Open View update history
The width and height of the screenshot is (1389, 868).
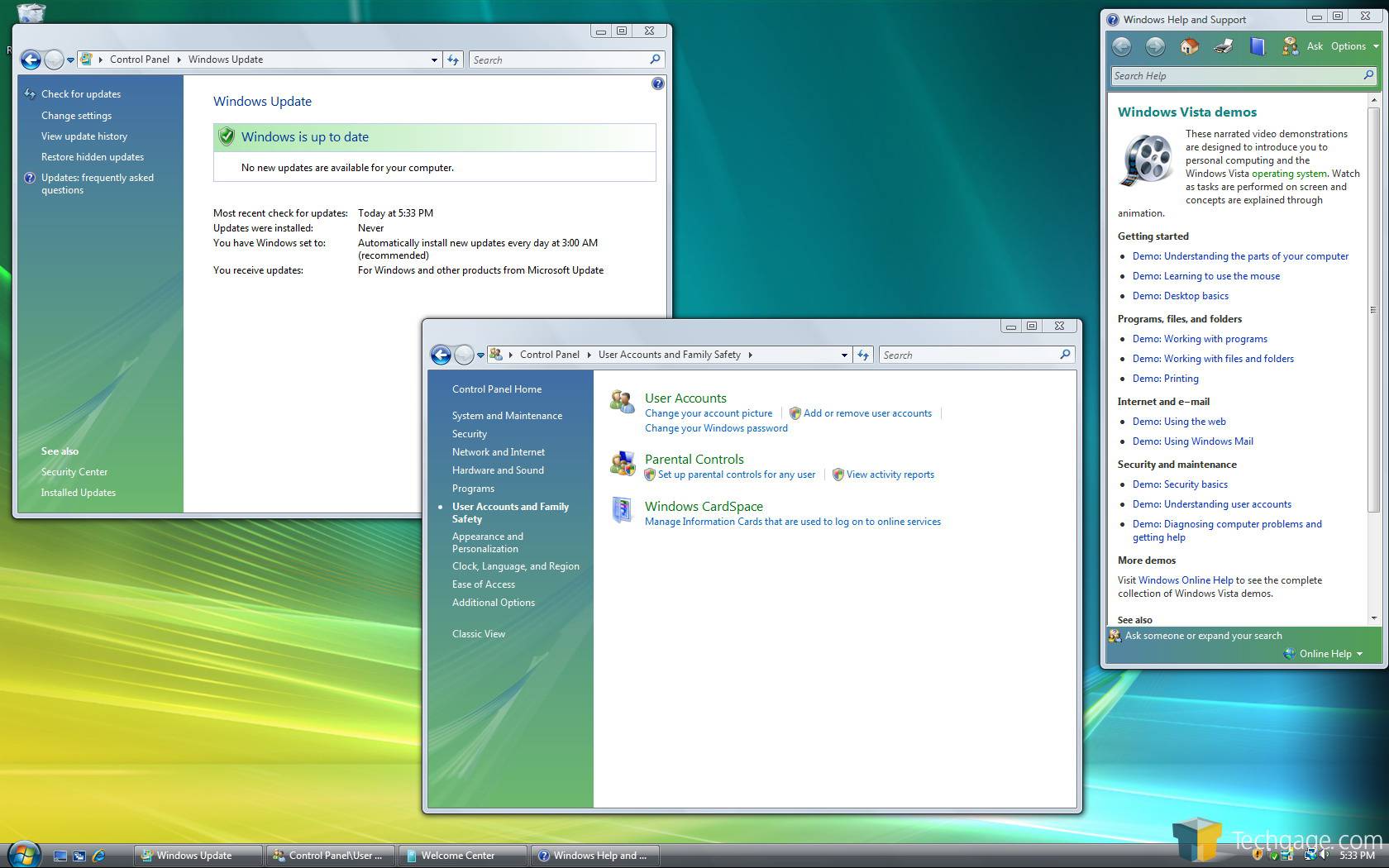coord(84,136)
